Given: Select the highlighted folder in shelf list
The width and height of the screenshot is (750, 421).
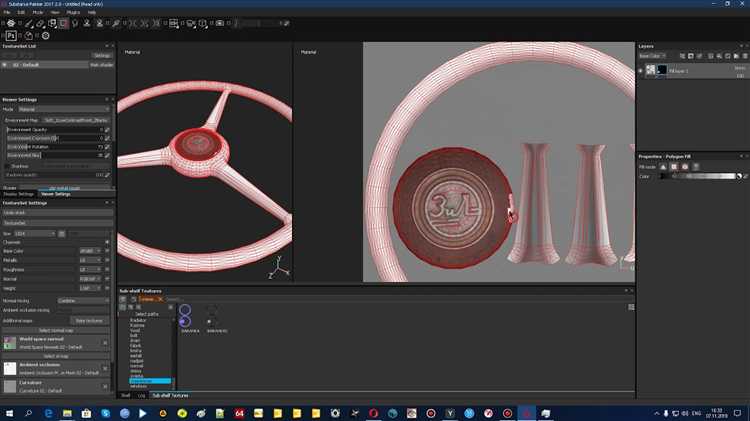Looking at the screenshot, I should click(150, 381).
